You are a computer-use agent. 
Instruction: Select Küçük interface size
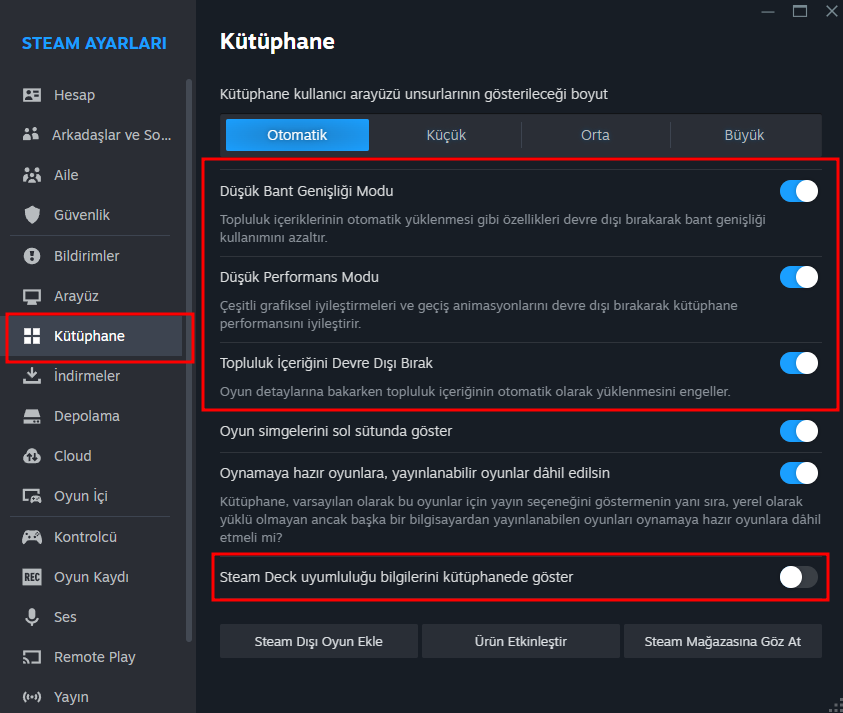click(x=446, y=135)
